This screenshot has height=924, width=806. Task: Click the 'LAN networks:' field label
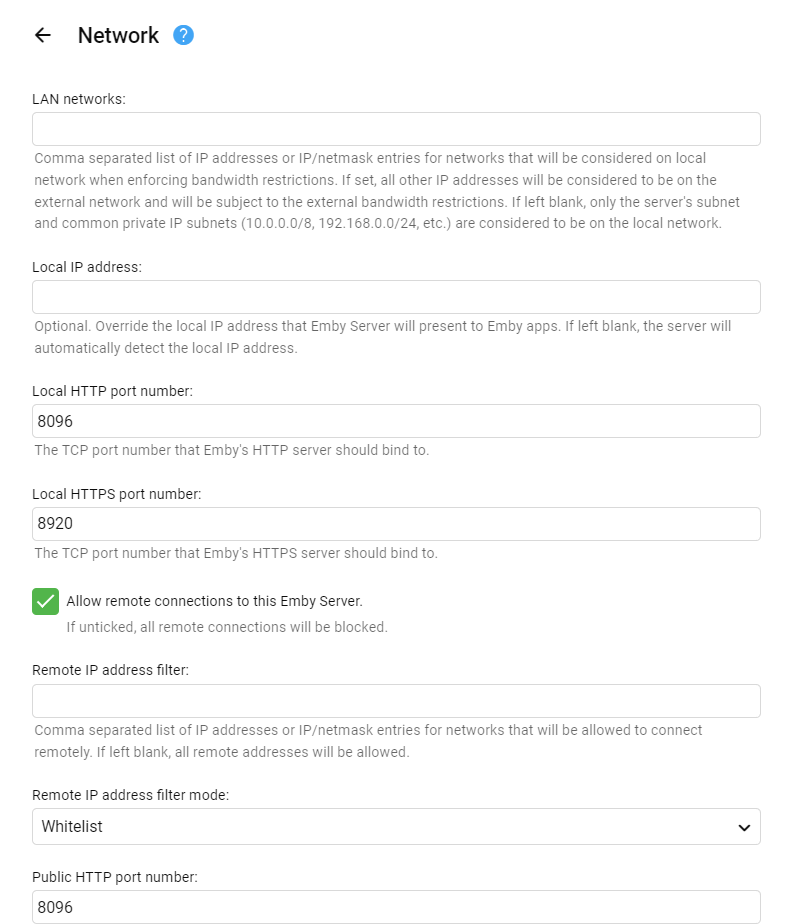pos(79,99)
